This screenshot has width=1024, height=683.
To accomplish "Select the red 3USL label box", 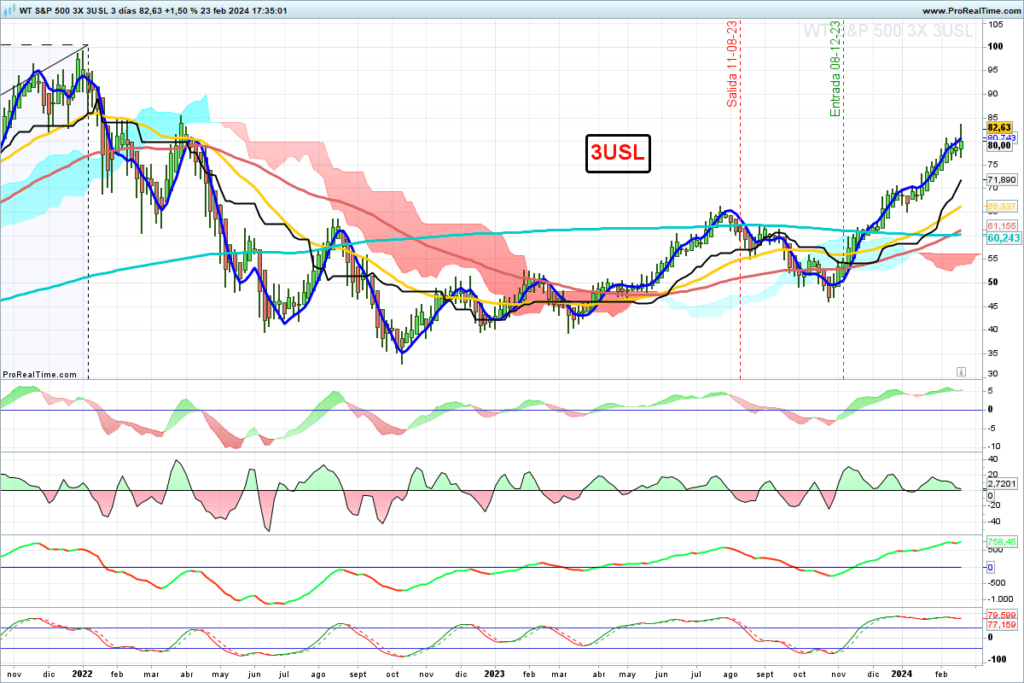I will tap(618, 153).
